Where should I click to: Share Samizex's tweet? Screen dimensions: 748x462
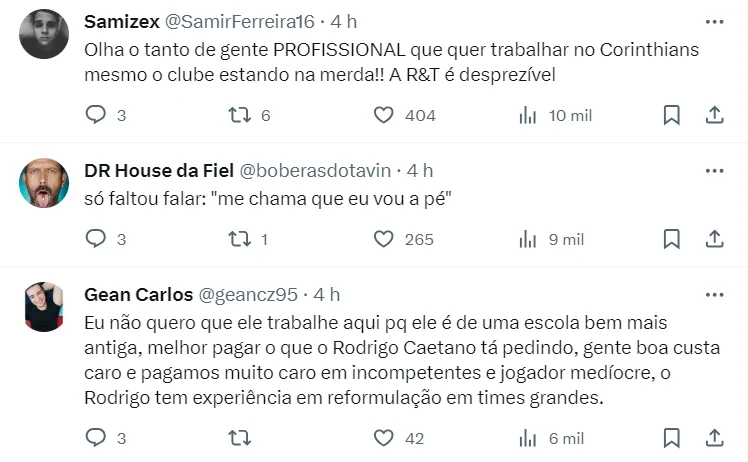tap(715, 115)
